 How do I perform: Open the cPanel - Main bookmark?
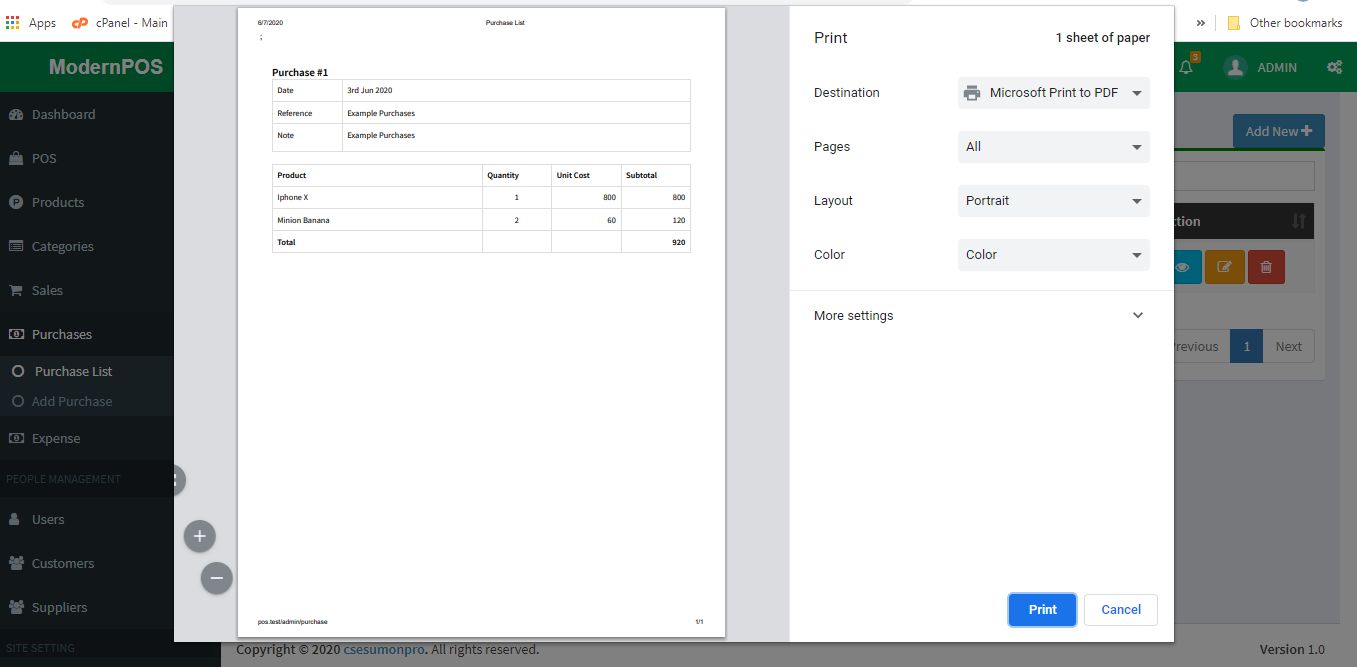click(x=120, y=22)
